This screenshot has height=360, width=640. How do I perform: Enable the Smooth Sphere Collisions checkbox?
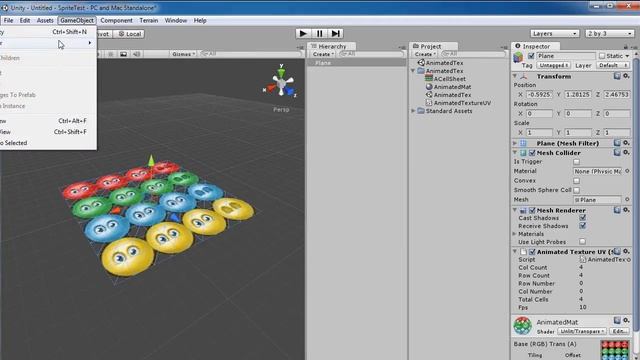pyautogui.click(x=576, y=190)
